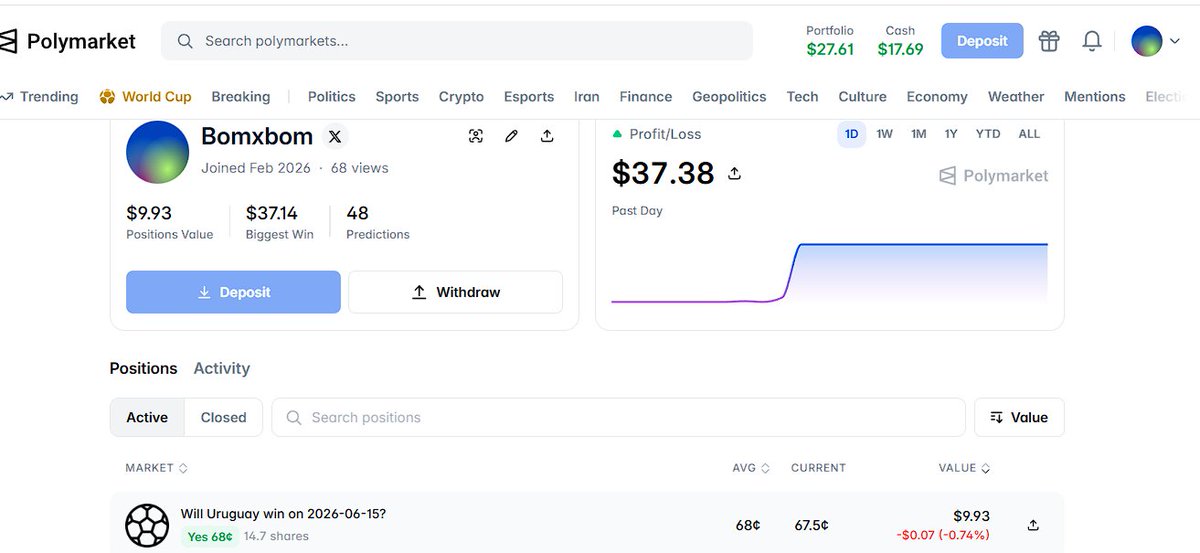The height and width of the screenshot is (553, 1200).
Task: Click the Uruguay market soccer ball icon
Action: tap(147, 525)
